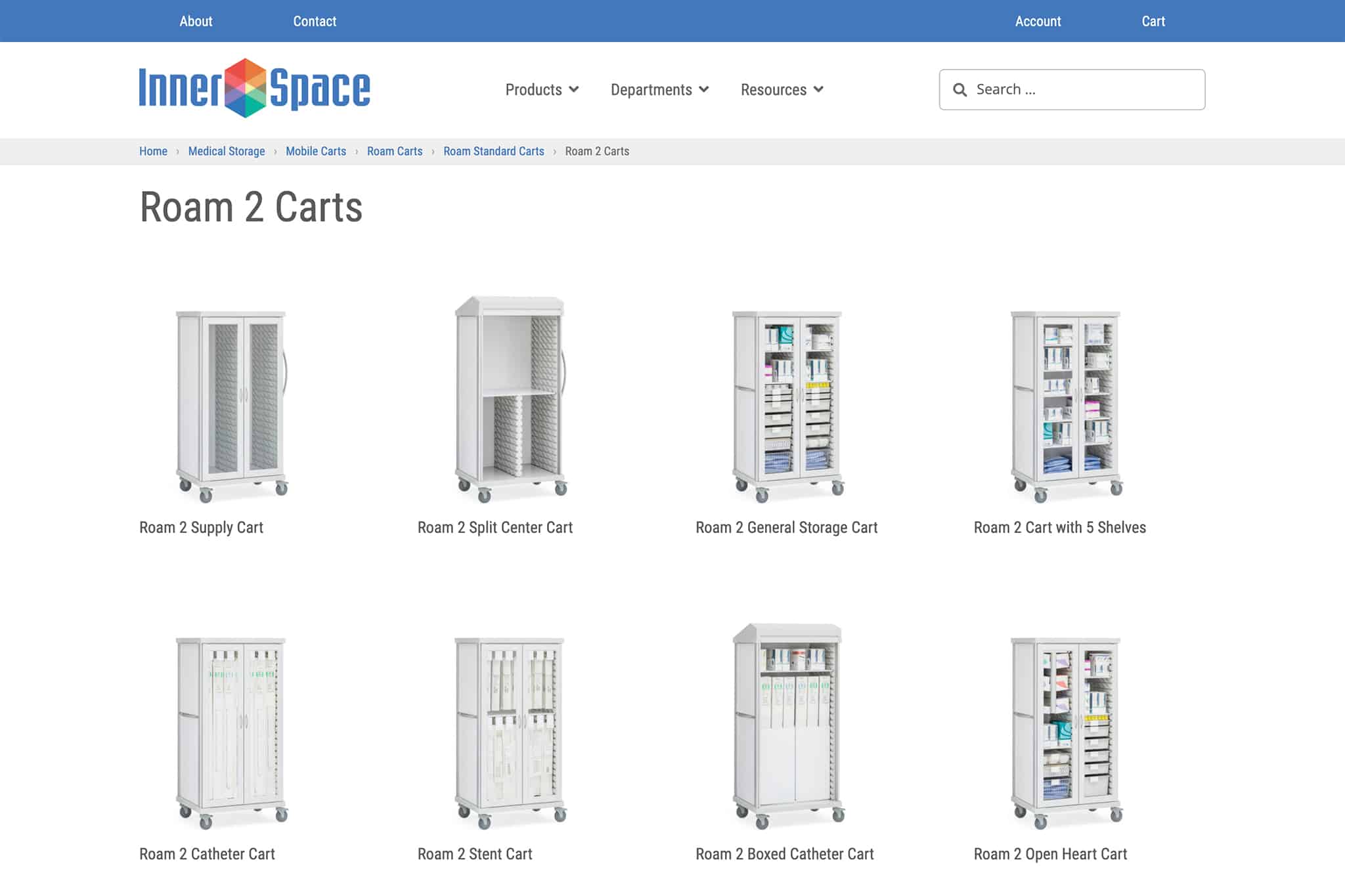The image size is (1345, 896).
Task: Click Roam 2 Split Center Cart title
Action: 495,528
